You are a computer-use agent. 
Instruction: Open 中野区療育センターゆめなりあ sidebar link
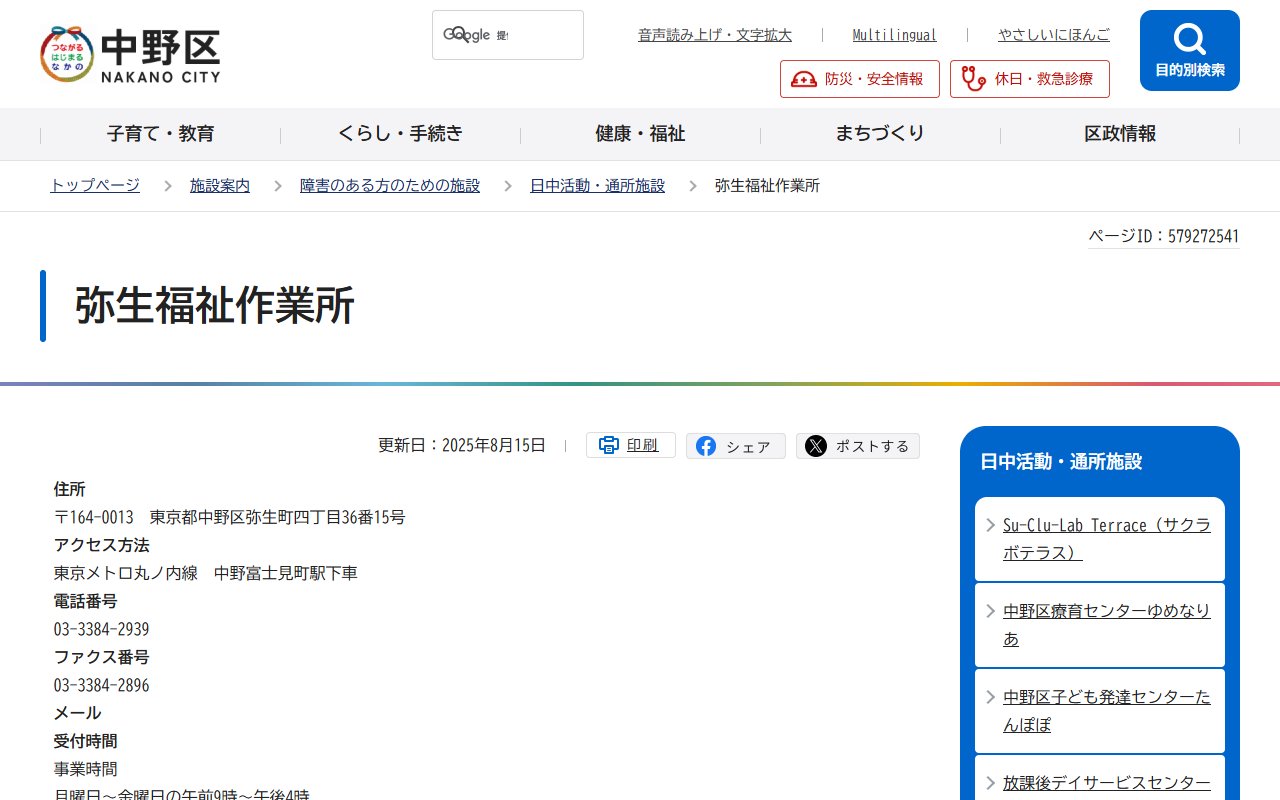point(1100,625)
